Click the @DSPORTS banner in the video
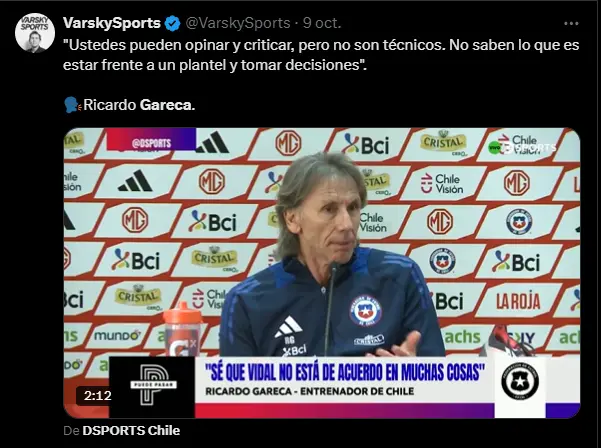Viewport: 601px width, 448px height. [x=151, y=139]
